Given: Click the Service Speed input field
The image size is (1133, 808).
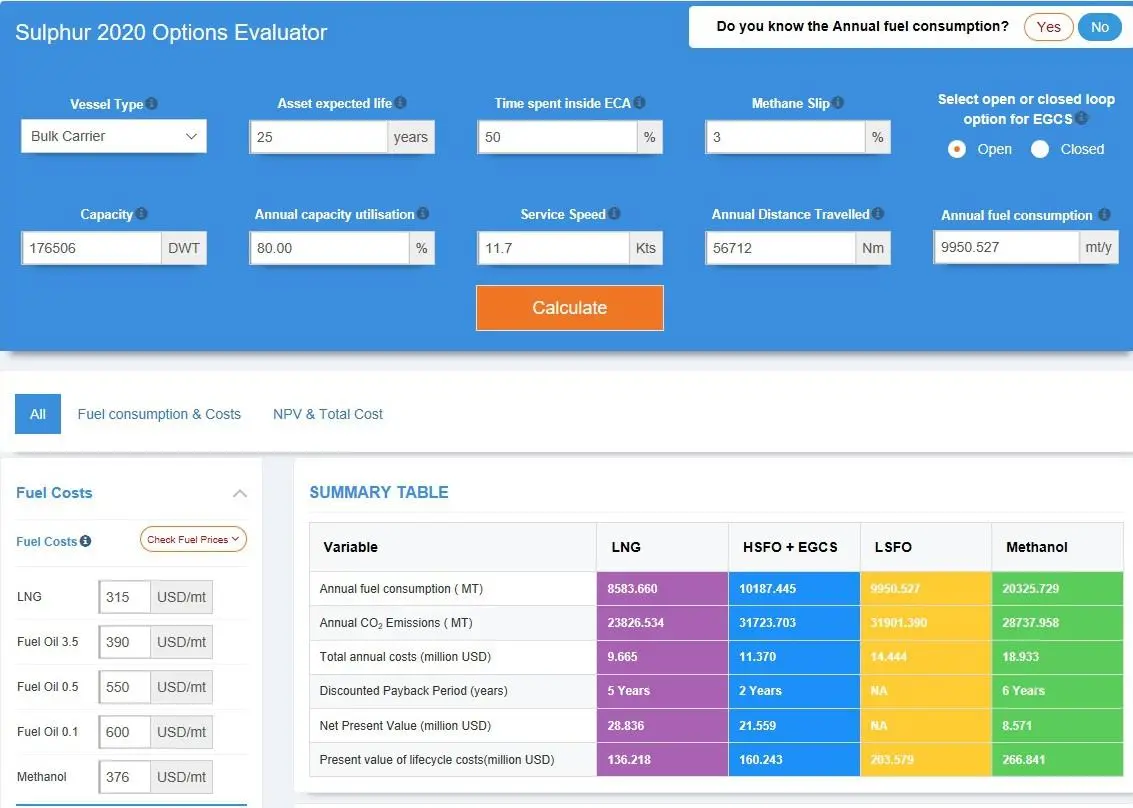Looking at the screenshot, I should tap(553, 248).
